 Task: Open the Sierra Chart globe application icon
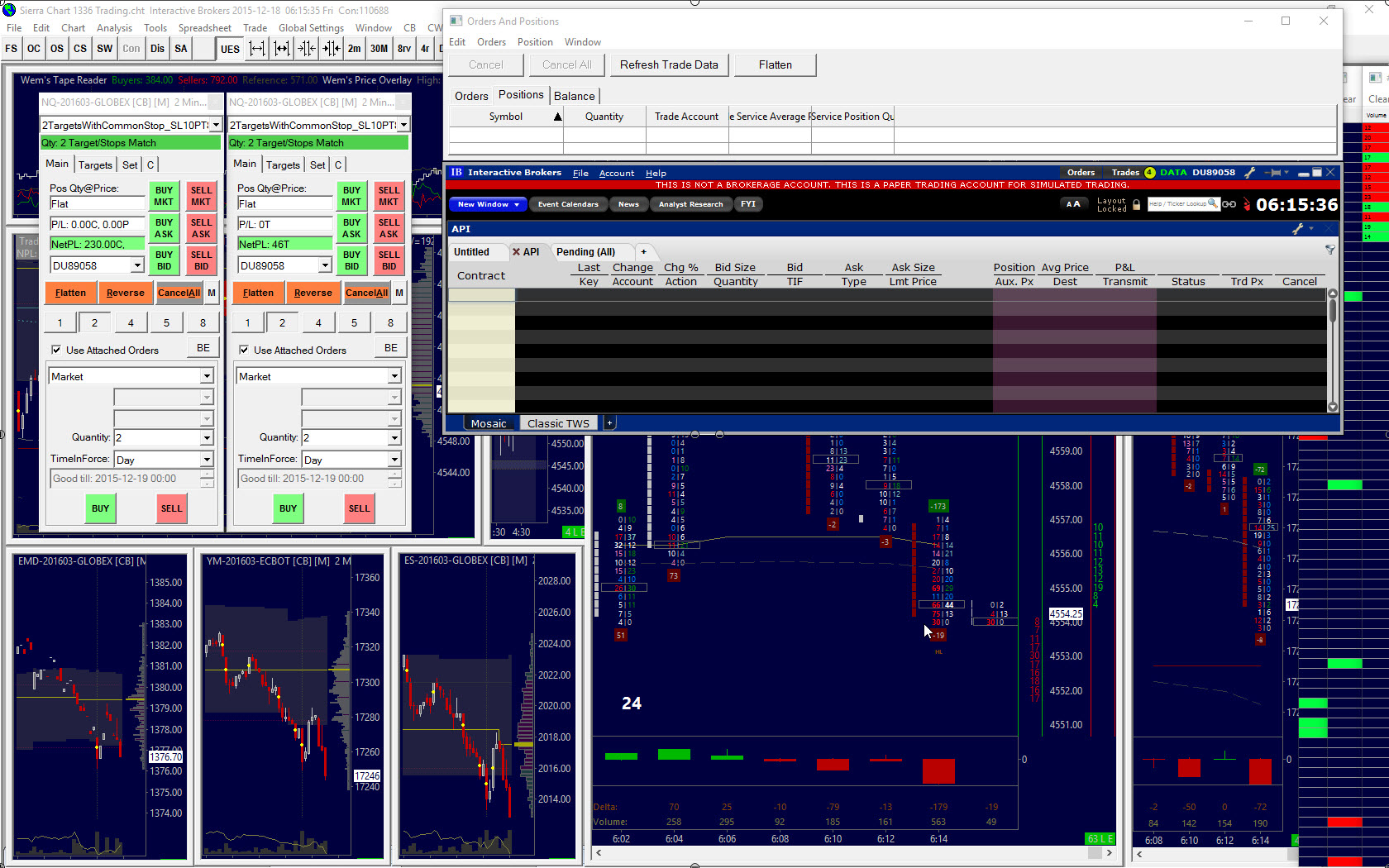[9, 10]
